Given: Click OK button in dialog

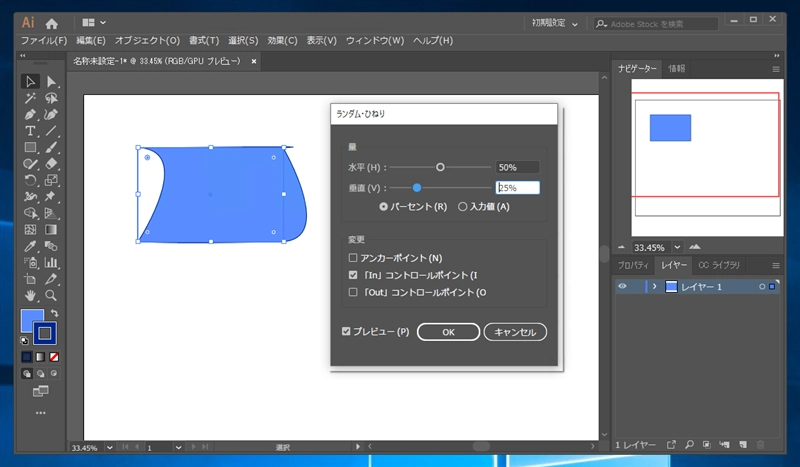Looking at the screenshot, I should pos(448,332).
